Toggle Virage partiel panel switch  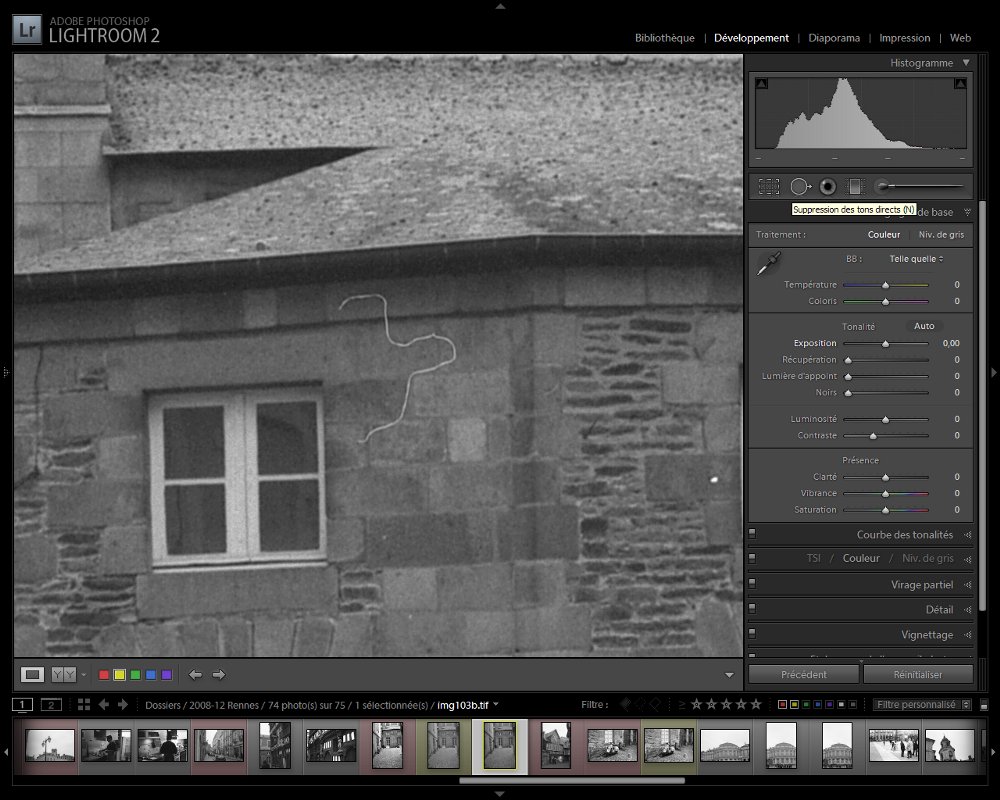[x=752, y=583]
